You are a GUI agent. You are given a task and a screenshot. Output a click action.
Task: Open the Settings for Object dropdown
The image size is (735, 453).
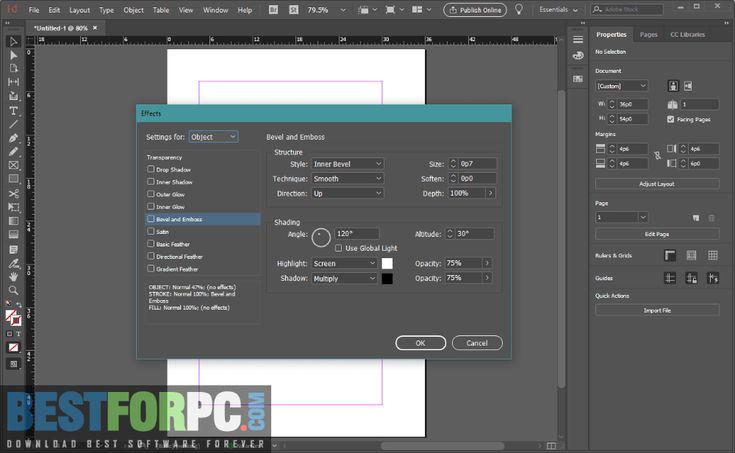(x=213, y=136)
